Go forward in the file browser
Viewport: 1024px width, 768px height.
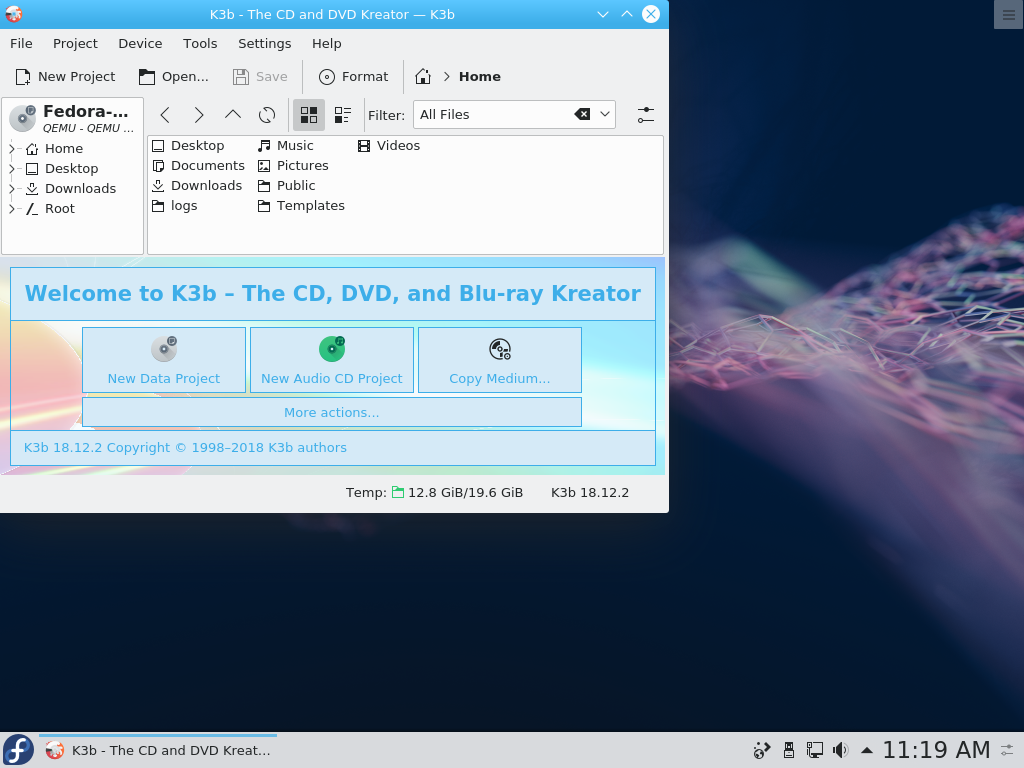(x=199, y=115)
